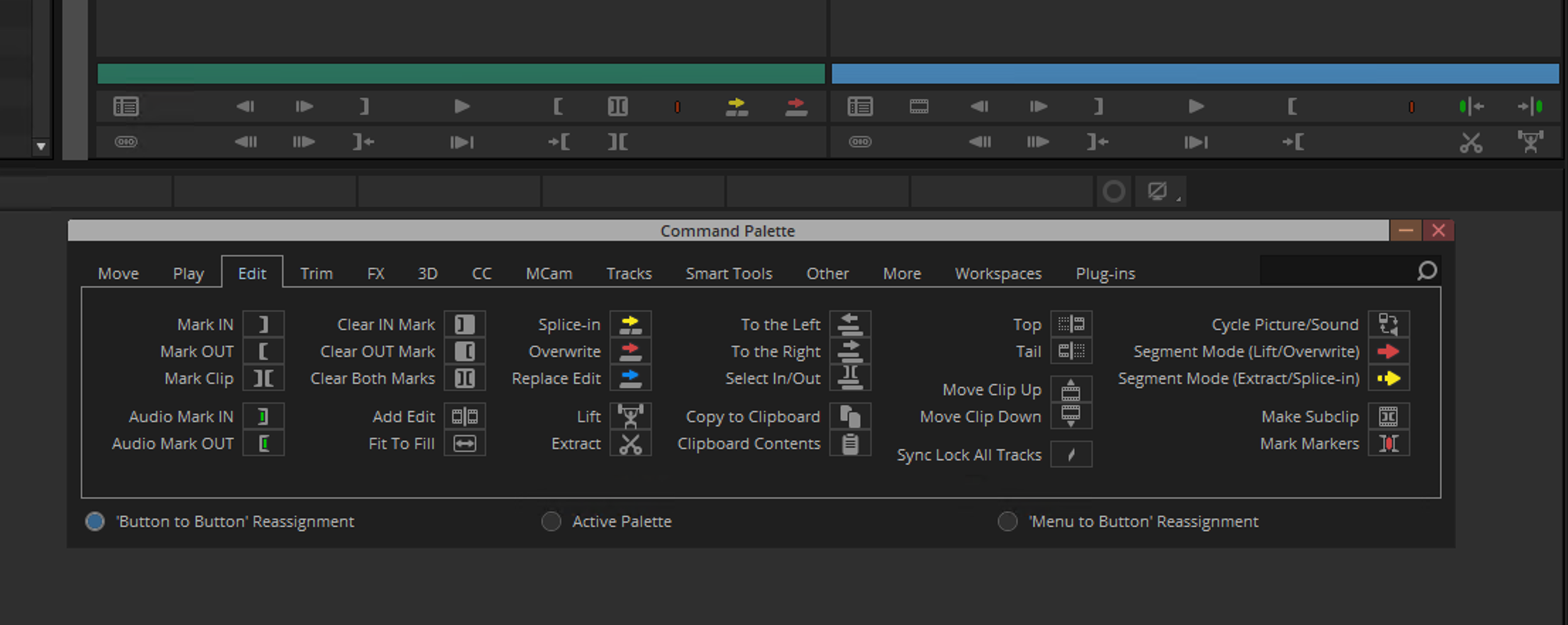Click the down arrow at left panel edge

(41, 147)
